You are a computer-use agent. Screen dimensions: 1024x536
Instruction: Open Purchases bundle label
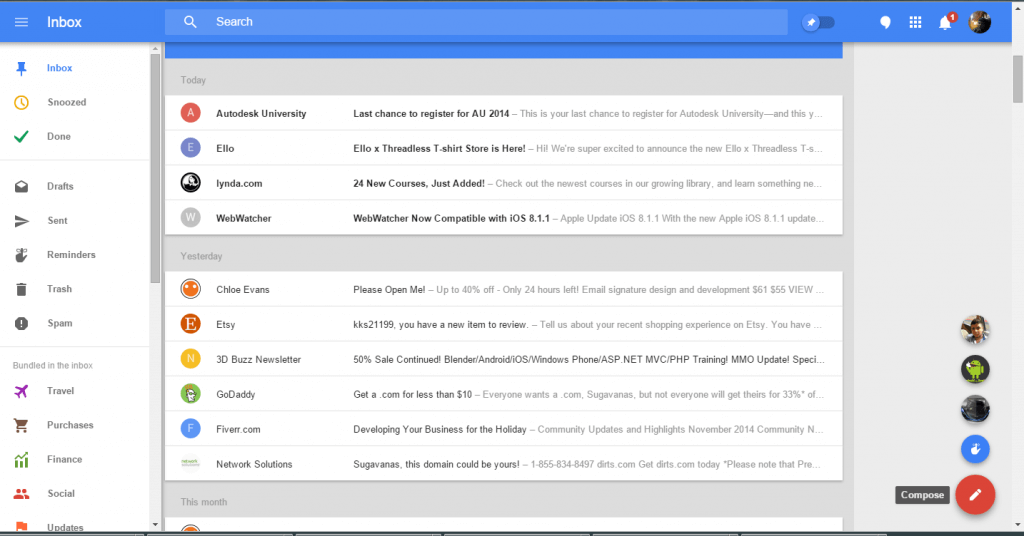tap(70, 425)
